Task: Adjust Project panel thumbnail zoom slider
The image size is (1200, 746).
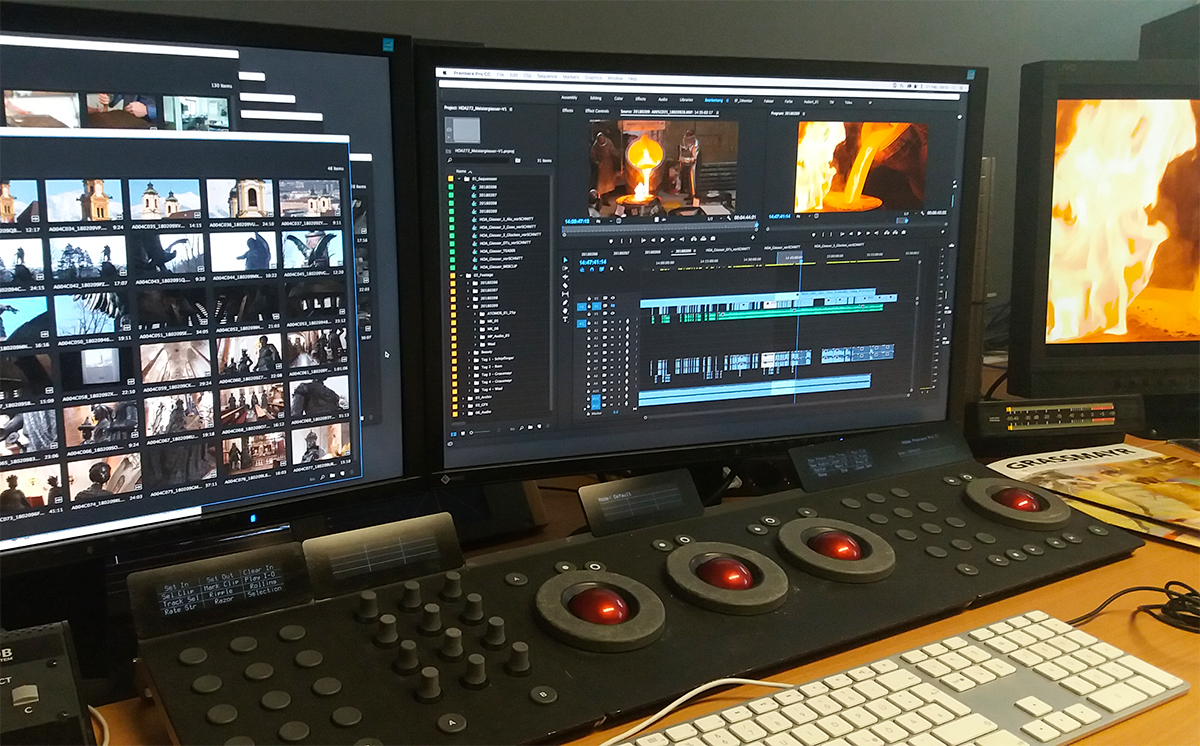Action: (x=481, y=433)
